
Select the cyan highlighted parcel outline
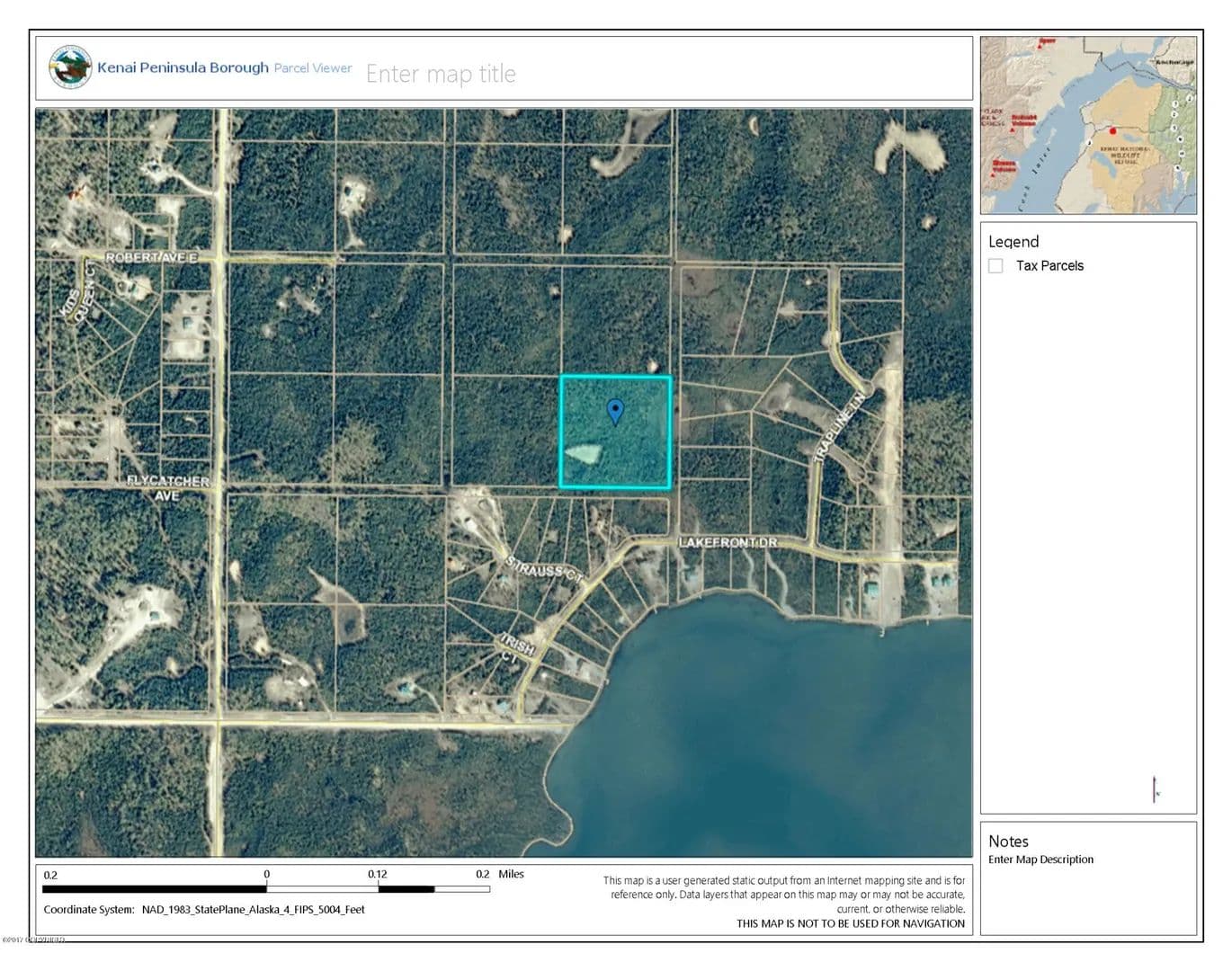(x=670, y=432)
